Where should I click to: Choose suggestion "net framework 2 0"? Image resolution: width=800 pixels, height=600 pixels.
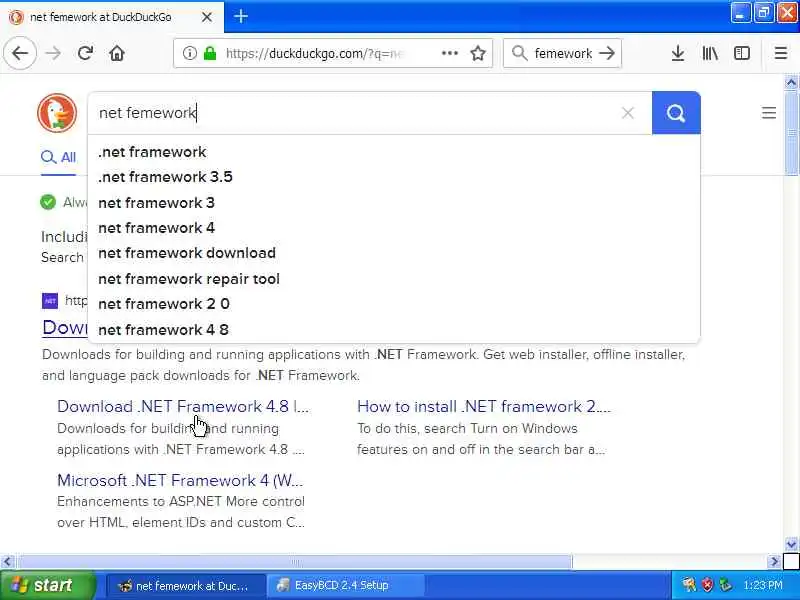click(394, 304)
